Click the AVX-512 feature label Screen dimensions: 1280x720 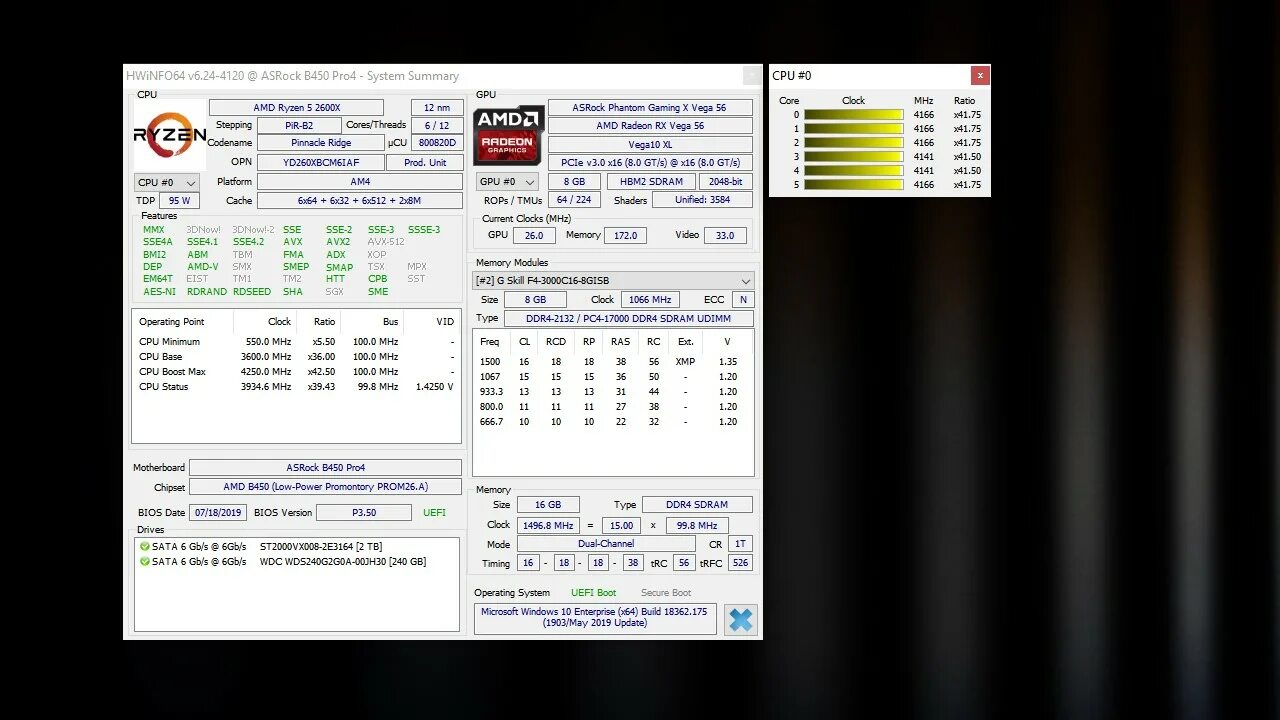[386, 242]
